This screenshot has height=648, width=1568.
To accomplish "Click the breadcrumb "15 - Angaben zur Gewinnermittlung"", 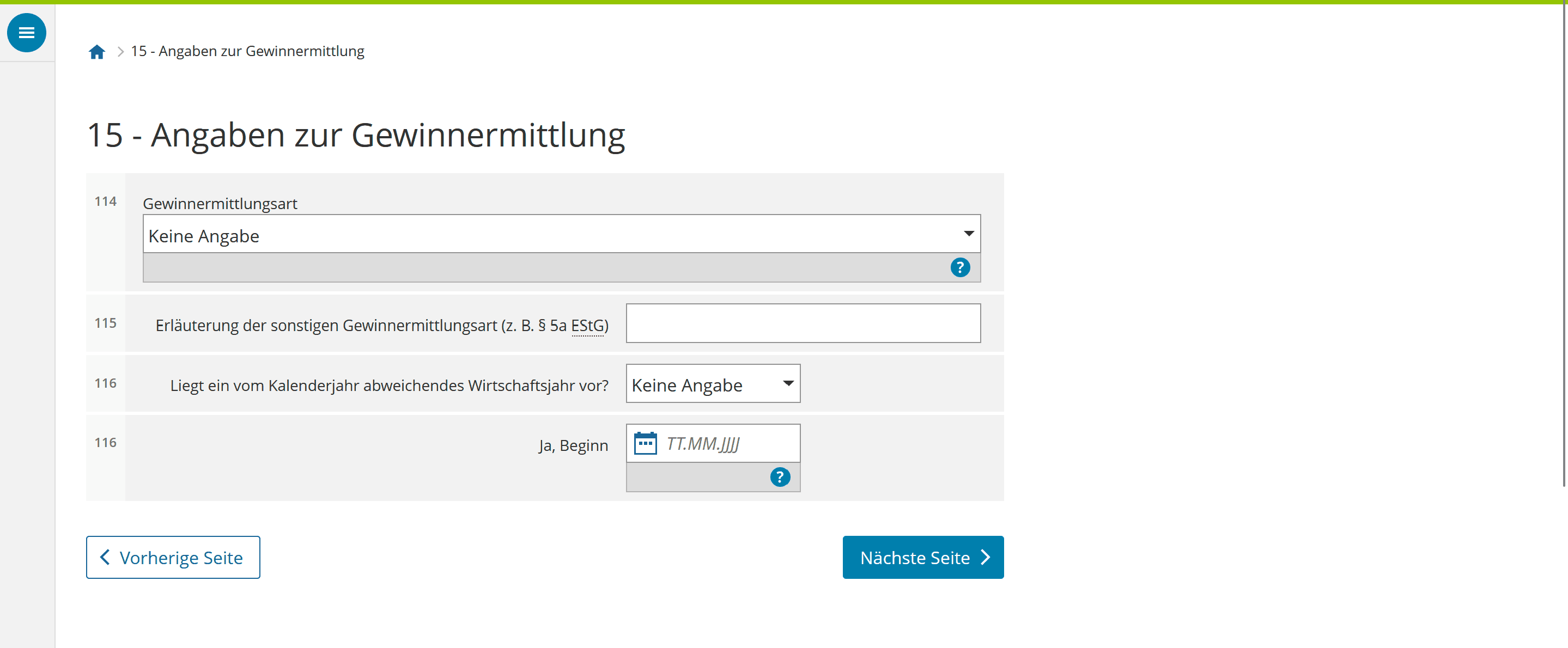I will 247,52.
